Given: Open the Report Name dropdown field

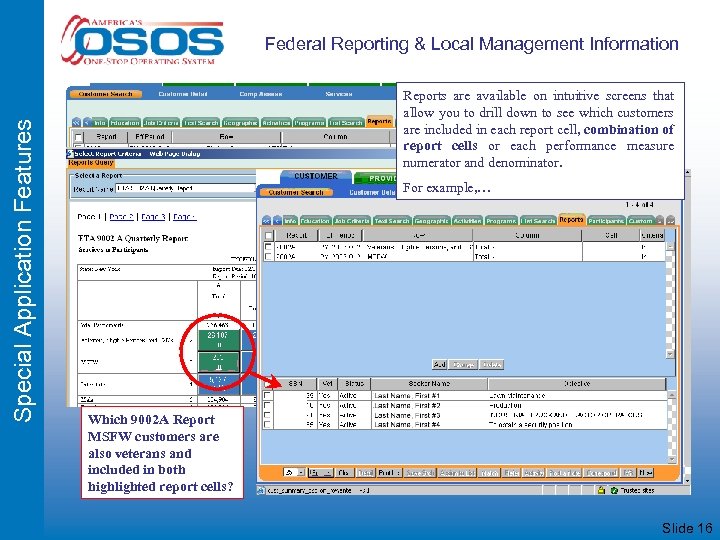Looking at the screenshot, I should 186,188.
